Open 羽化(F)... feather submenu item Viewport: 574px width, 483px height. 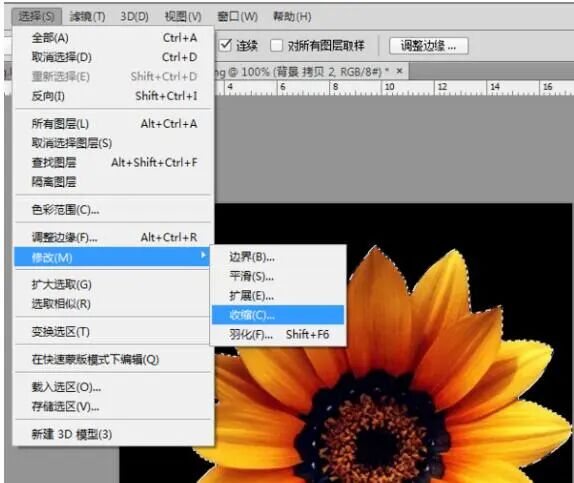(278, 334)
